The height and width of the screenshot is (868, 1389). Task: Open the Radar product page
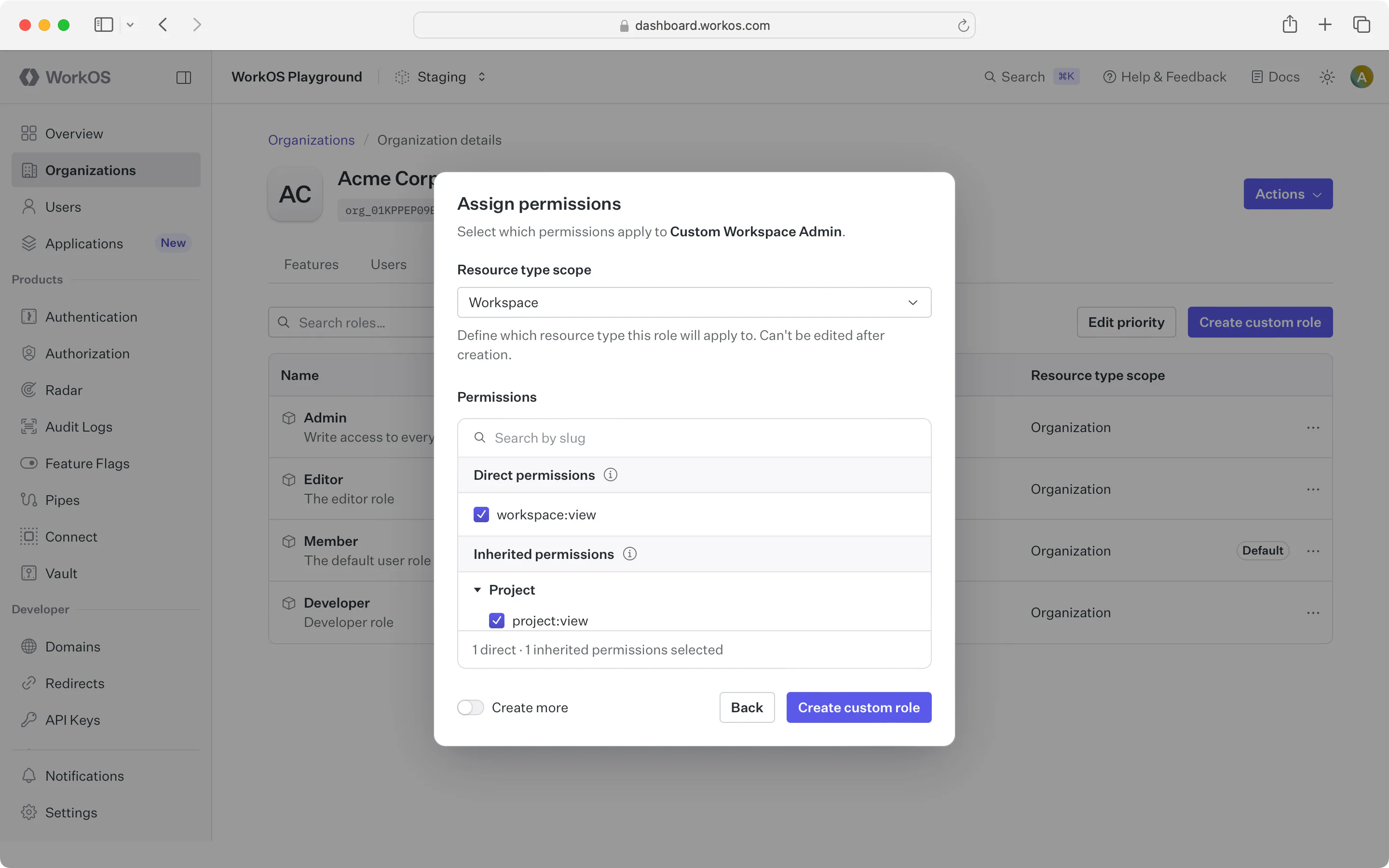64,390
